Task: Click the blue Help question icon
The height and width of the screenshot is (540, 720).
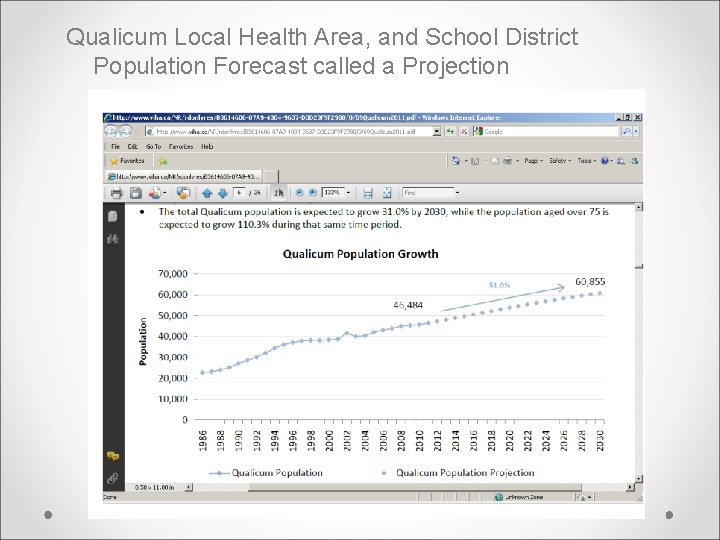Action: click(605, 161)
